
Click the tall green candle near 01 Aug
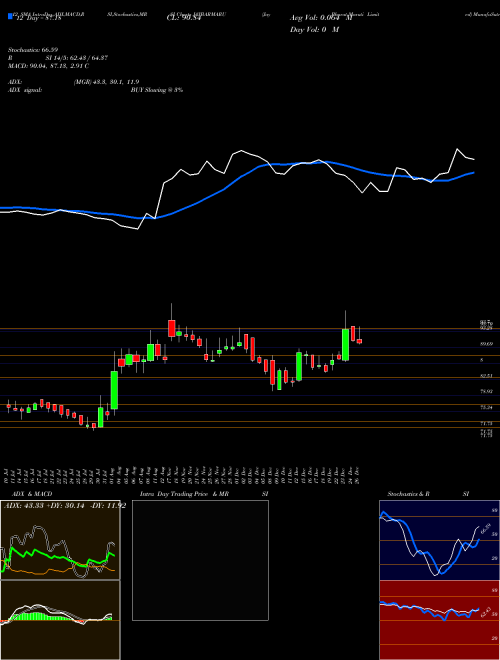tap(114, 390)
